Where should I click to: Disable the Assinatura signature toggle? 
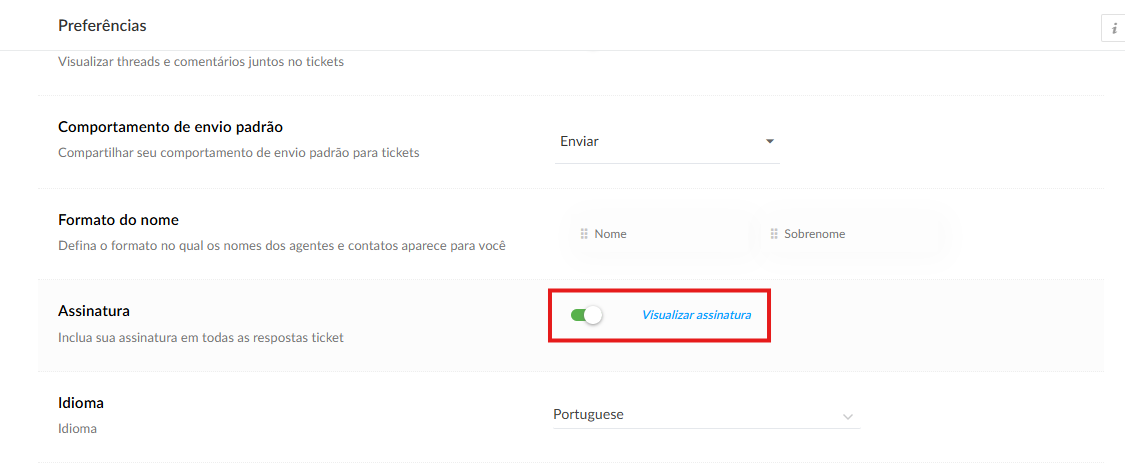tap(587, 315)
